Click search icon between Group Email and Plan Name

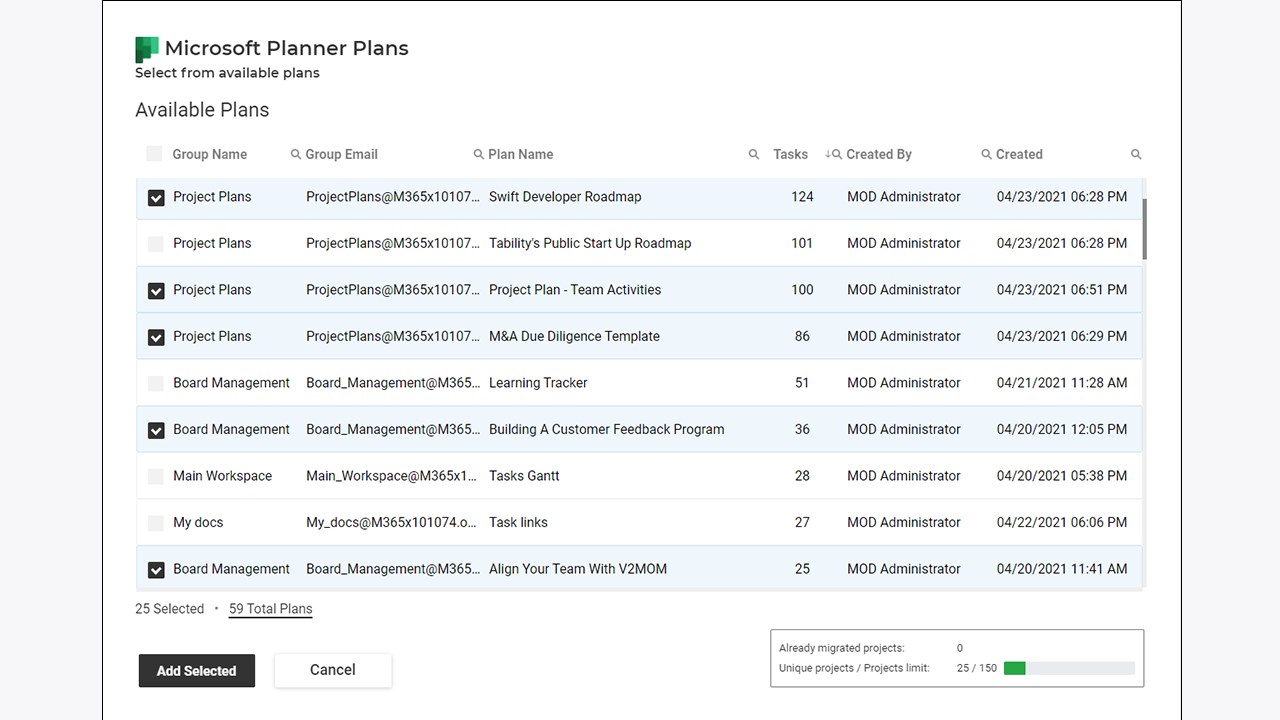coord(479,154)
